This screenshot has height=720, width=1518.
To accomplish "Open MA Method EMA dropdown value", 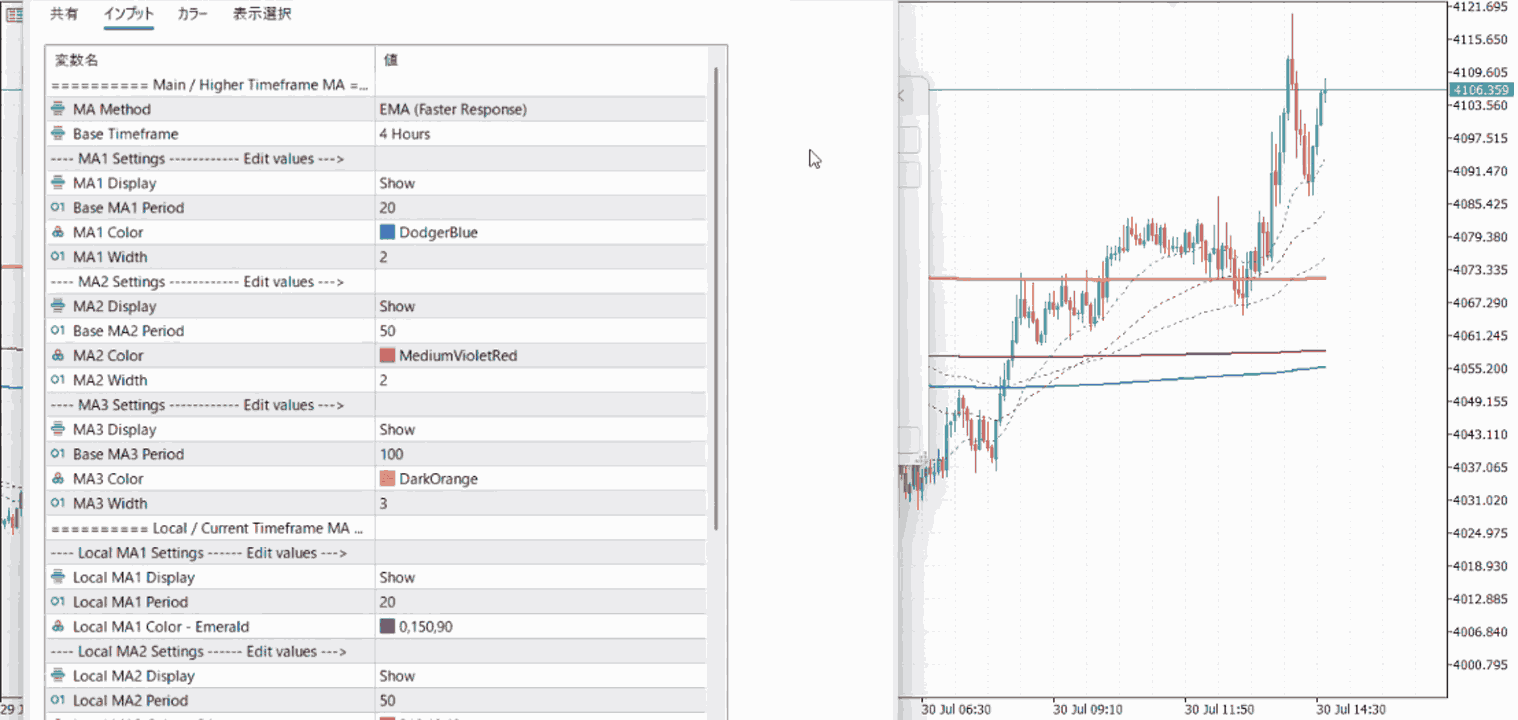I will [x=540, y=109].
